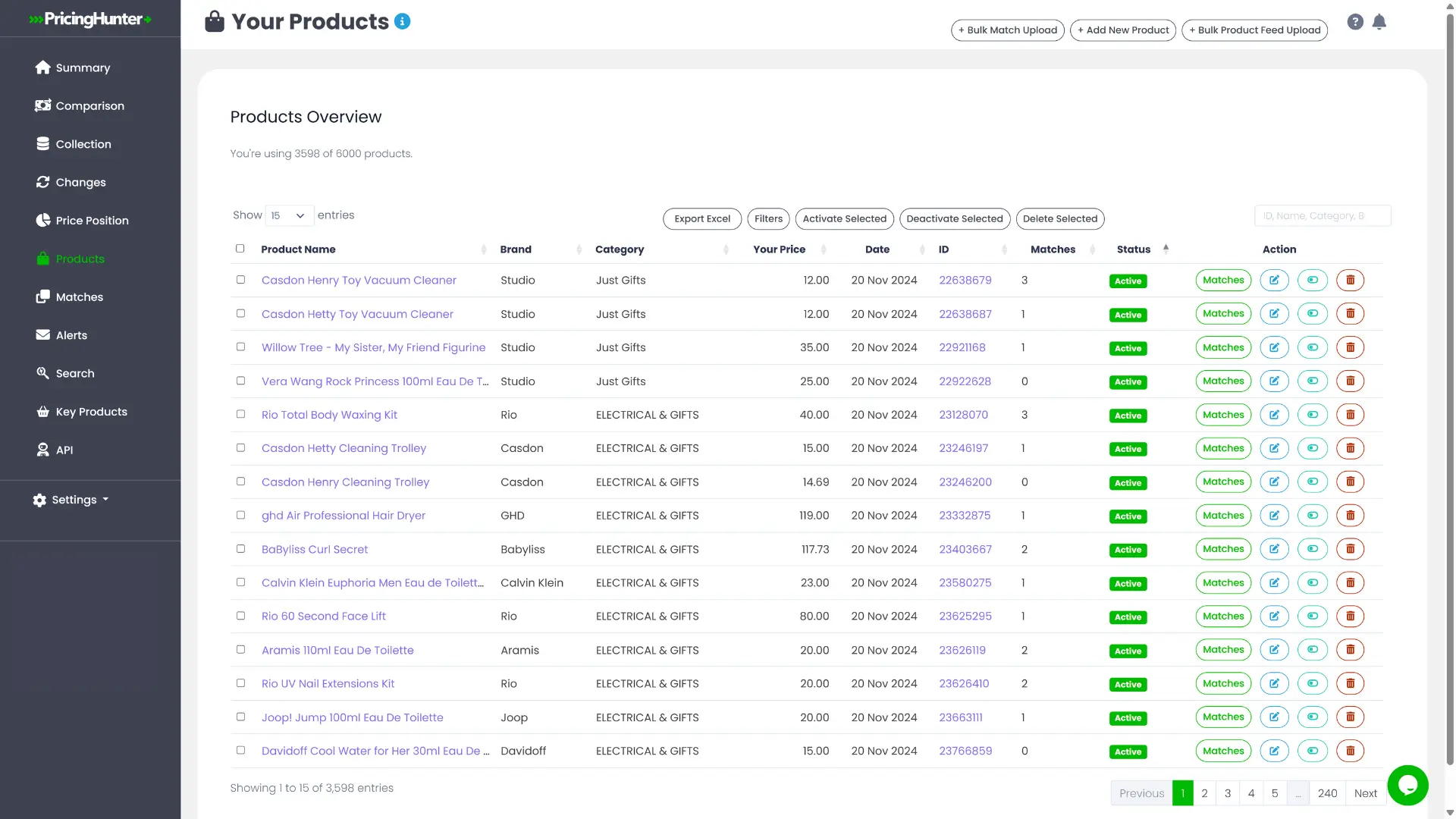Toggle status for ghd Air Professional Hair Dryer
Viewport: 1456px width, 819px height.
(1312, 516)
